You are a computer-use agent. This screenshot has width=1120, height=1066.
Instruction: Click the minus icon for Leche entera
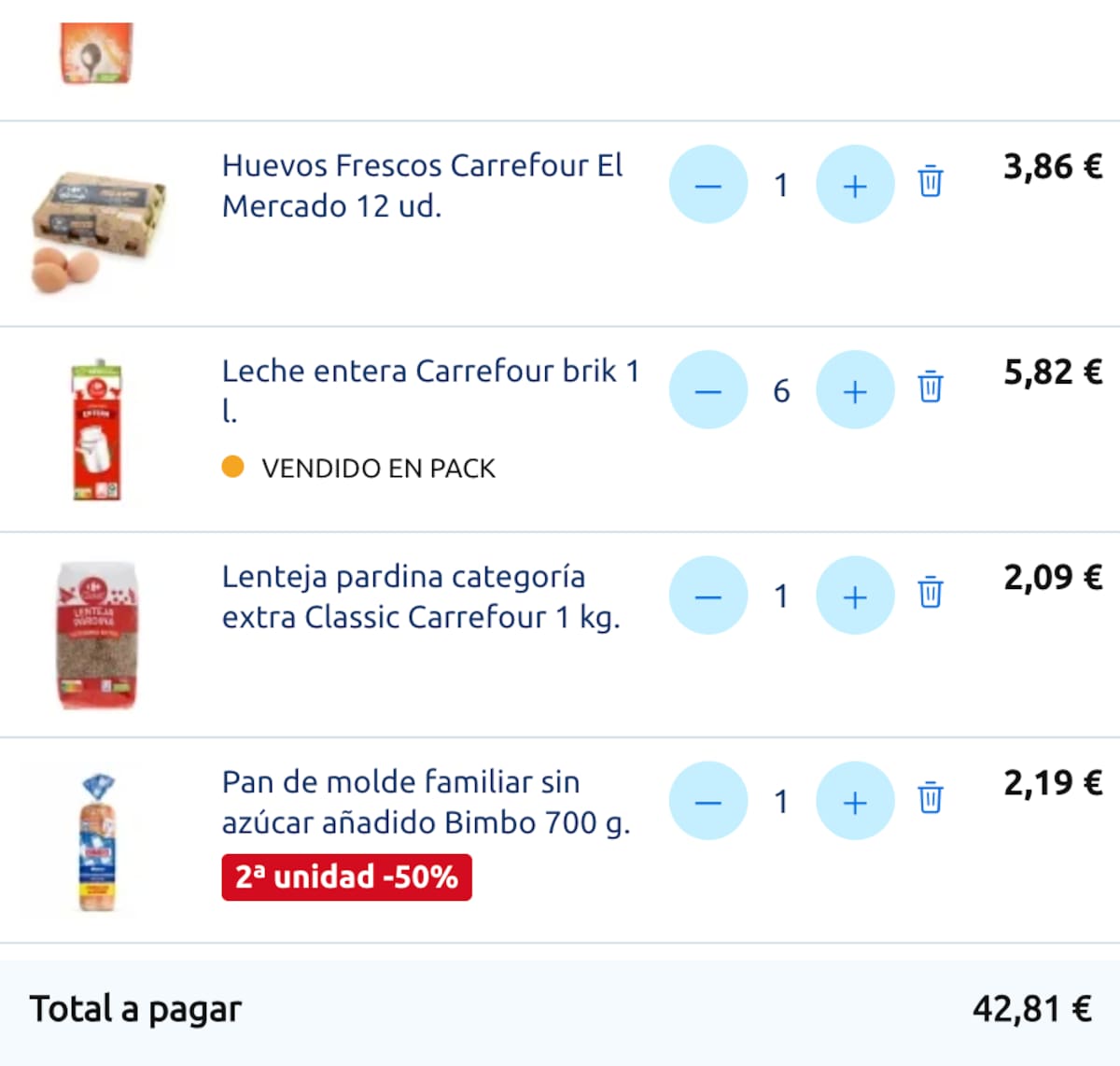click(708, 390)
